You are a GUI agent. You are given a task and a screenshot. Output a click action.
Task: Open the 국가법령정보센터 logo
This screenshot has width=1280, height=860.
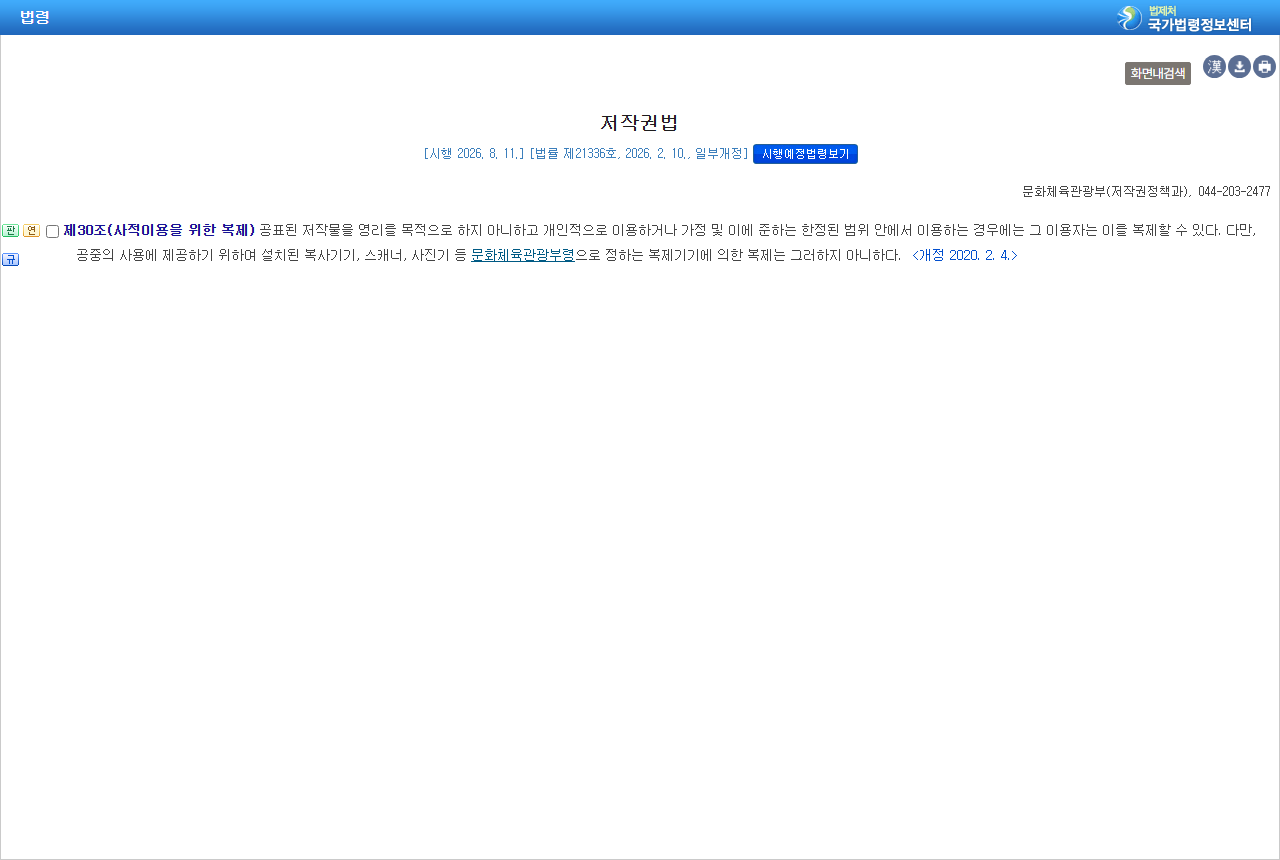tap(1184, 18)
